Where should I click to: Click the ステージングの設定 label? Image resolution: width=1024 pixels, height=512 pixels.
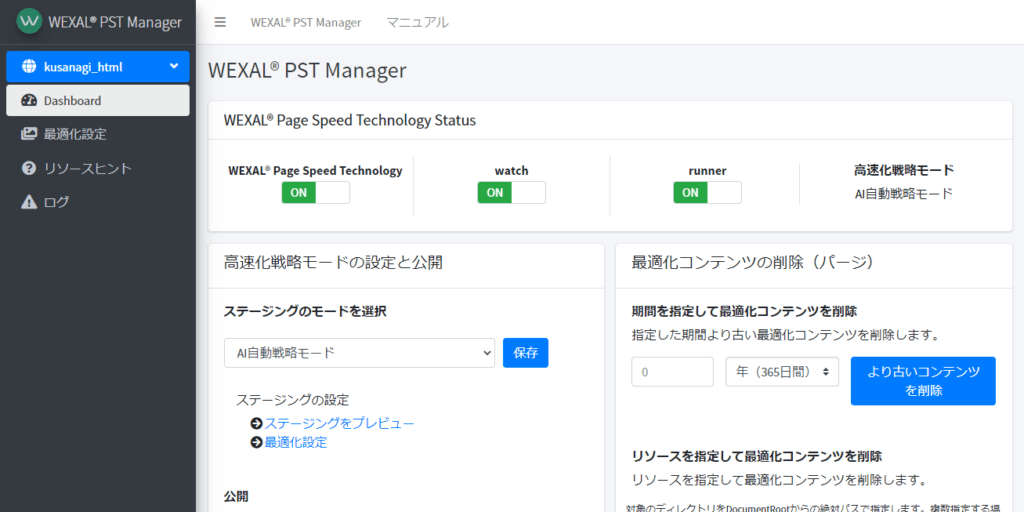(293, 400)
